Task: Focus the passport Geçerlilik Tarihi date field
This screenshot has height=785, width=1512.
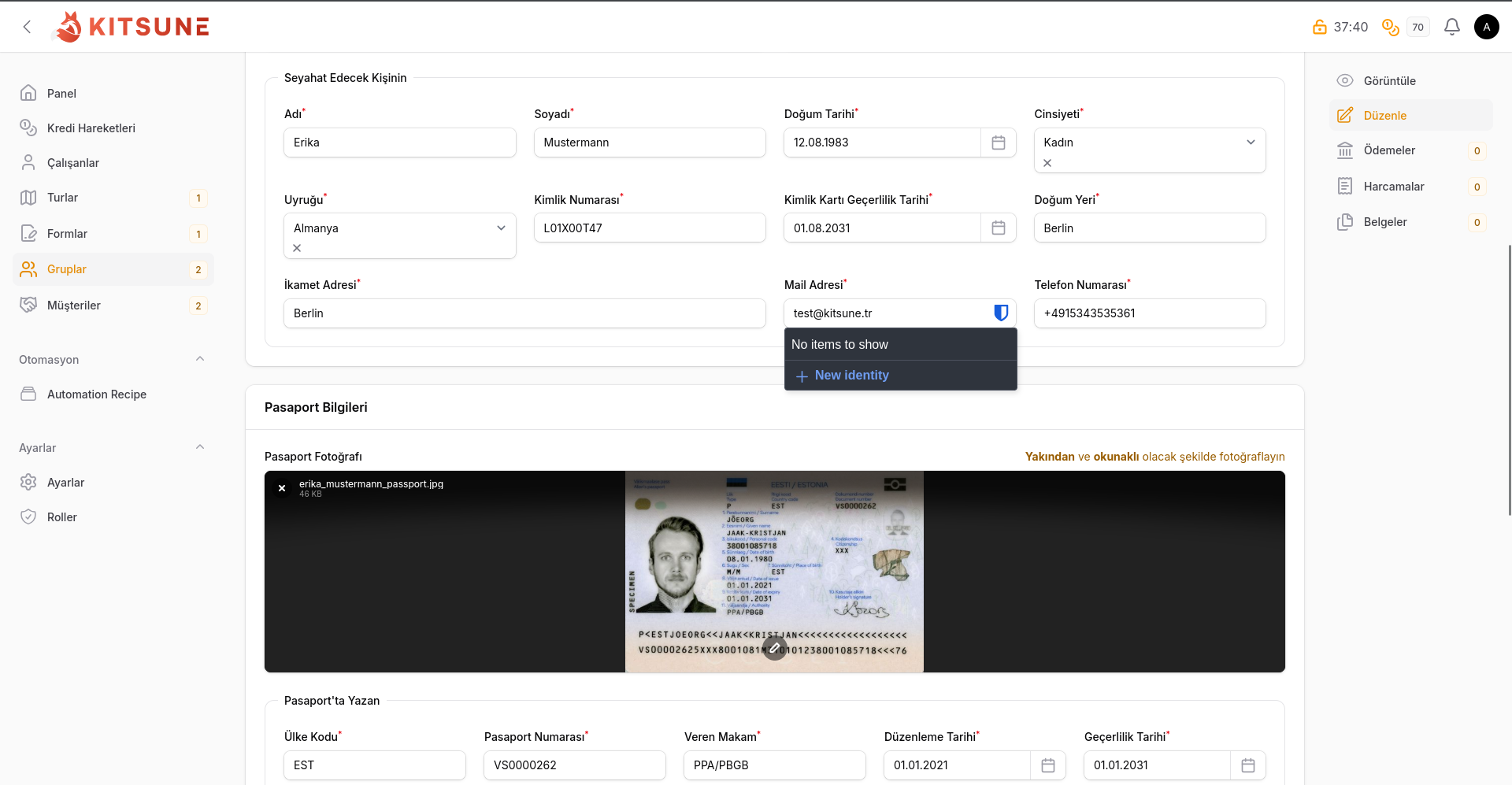Action: [1158, 765]
